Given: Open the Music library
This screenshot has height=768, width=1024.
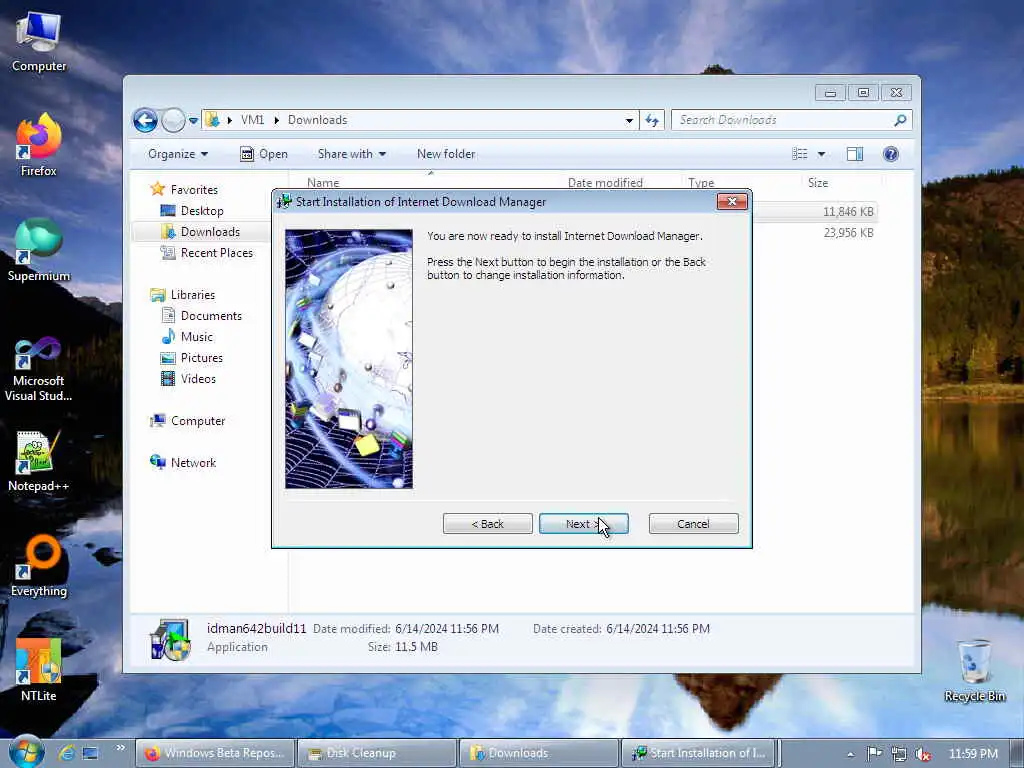Looking at the screenshot, I should click(x=197, y=337).
